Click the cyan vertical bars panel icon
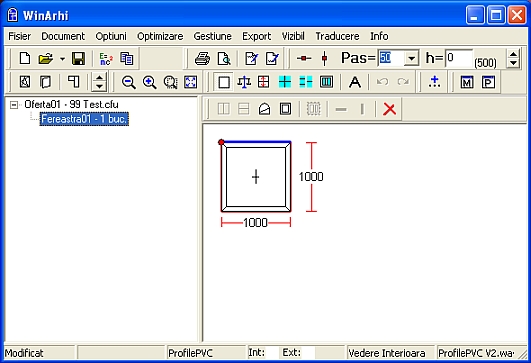 [326, 82]
